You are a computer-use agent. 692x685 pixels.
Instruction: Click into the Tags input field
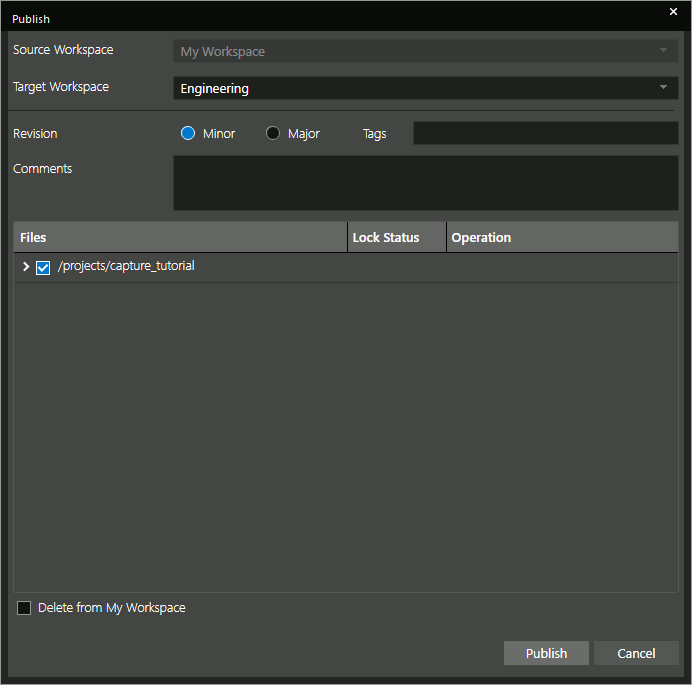(x=545, y=133)
